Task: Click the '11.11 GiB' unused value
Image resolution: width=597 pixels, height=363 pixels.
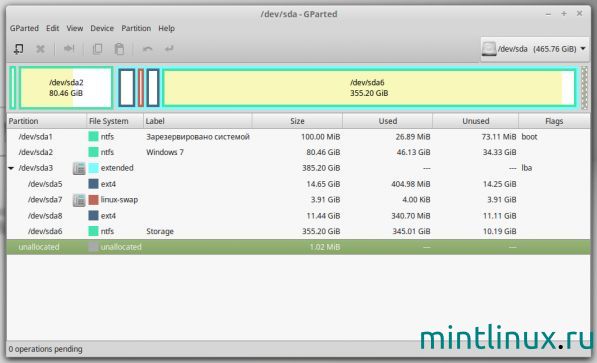Action: (500, 216)
